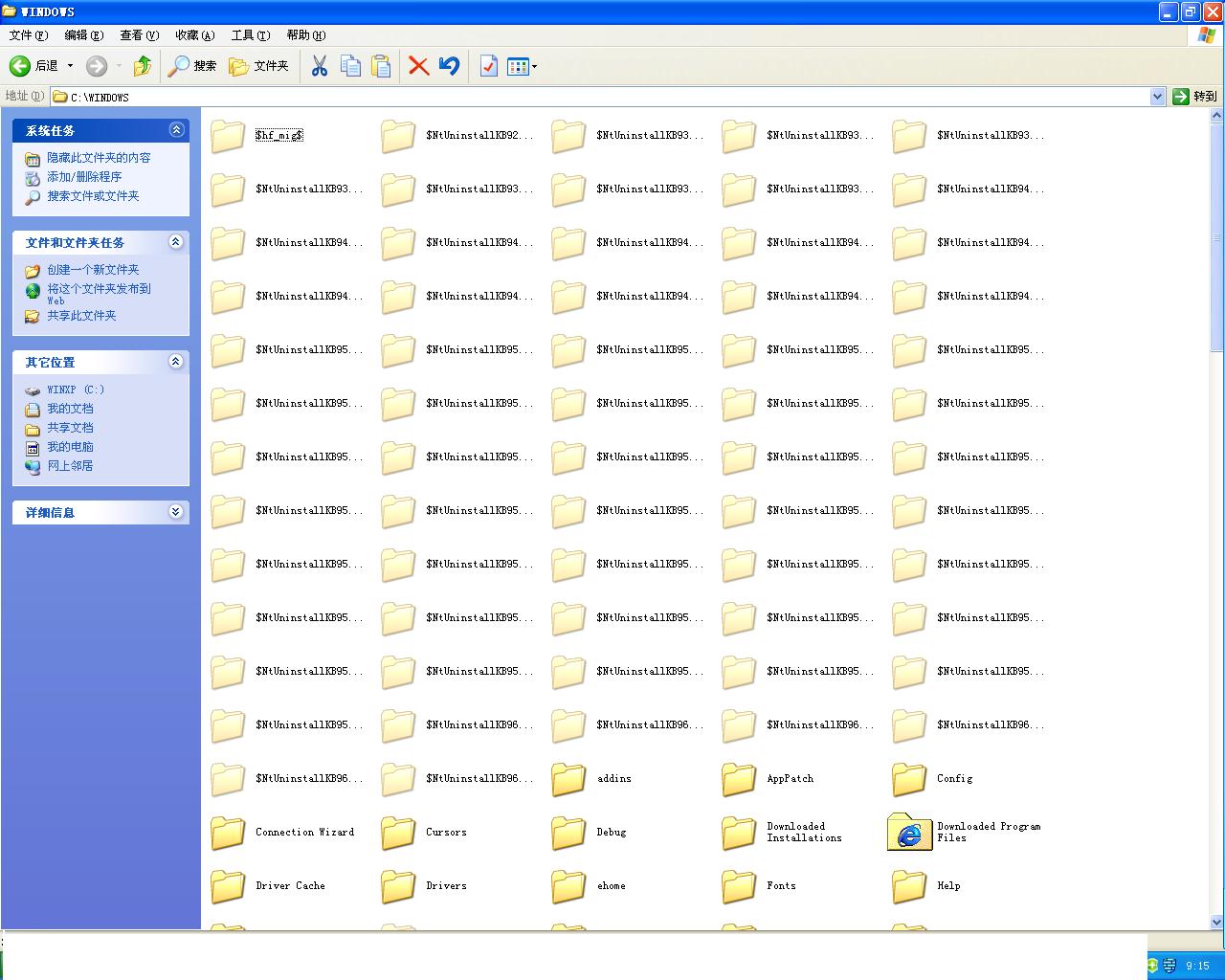The image size is (1225, 980).
Task: Click the Properties checkmark icon in toolbar
Action: 489,66
